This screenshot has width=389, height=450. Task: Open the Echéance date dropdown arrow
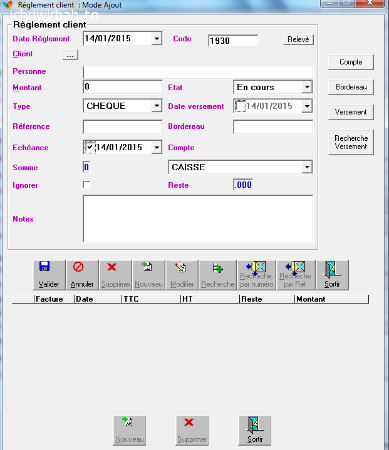pyautogui.click(x=157, y=147)
